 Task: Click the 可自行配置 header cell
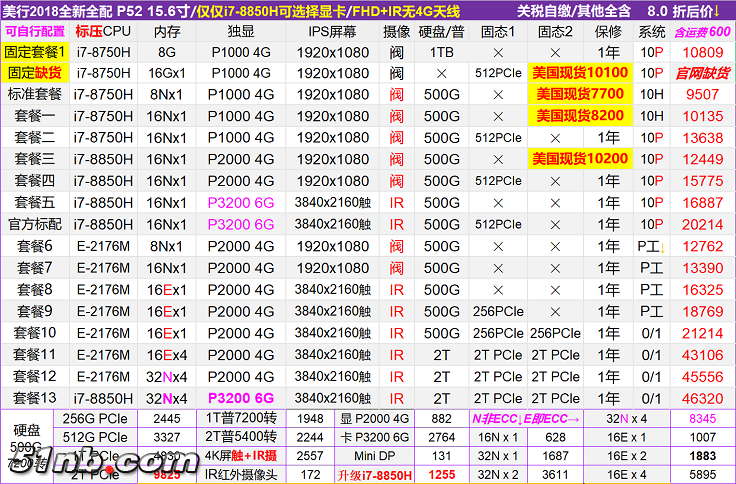tap(36, 31)
